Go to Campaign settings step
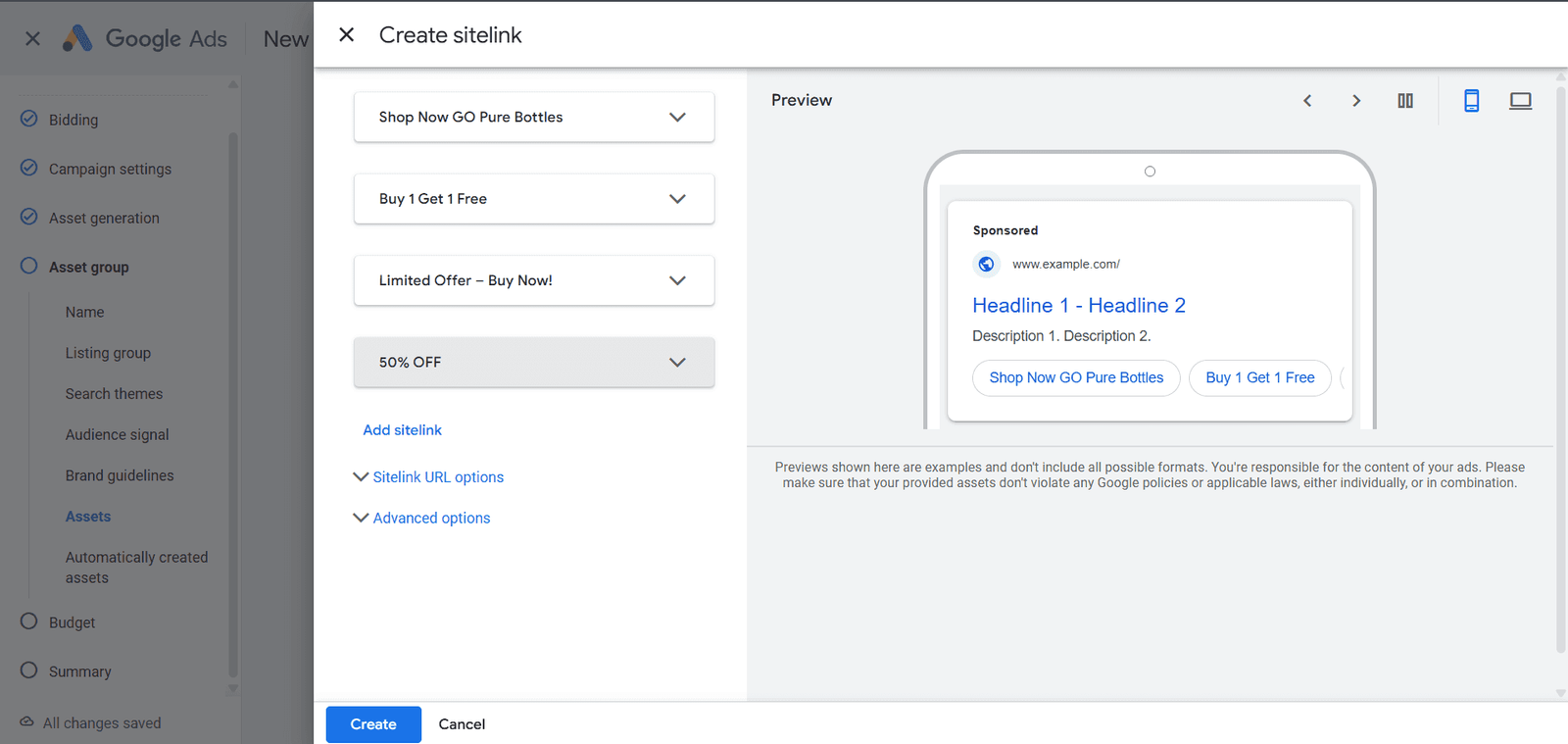1568x744 pixels. click(110, 170)
